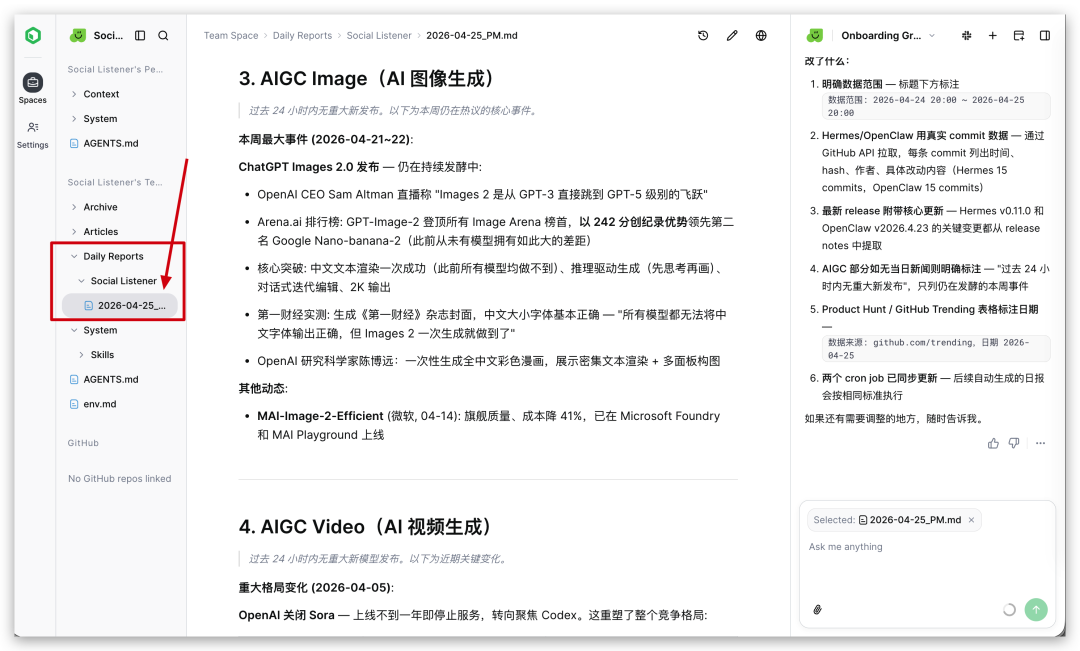Remove selected file 2026-04-25_PM.md chip
This screenshot has width=1080, height=651.
pyautogui.click(x=971, y=520)
